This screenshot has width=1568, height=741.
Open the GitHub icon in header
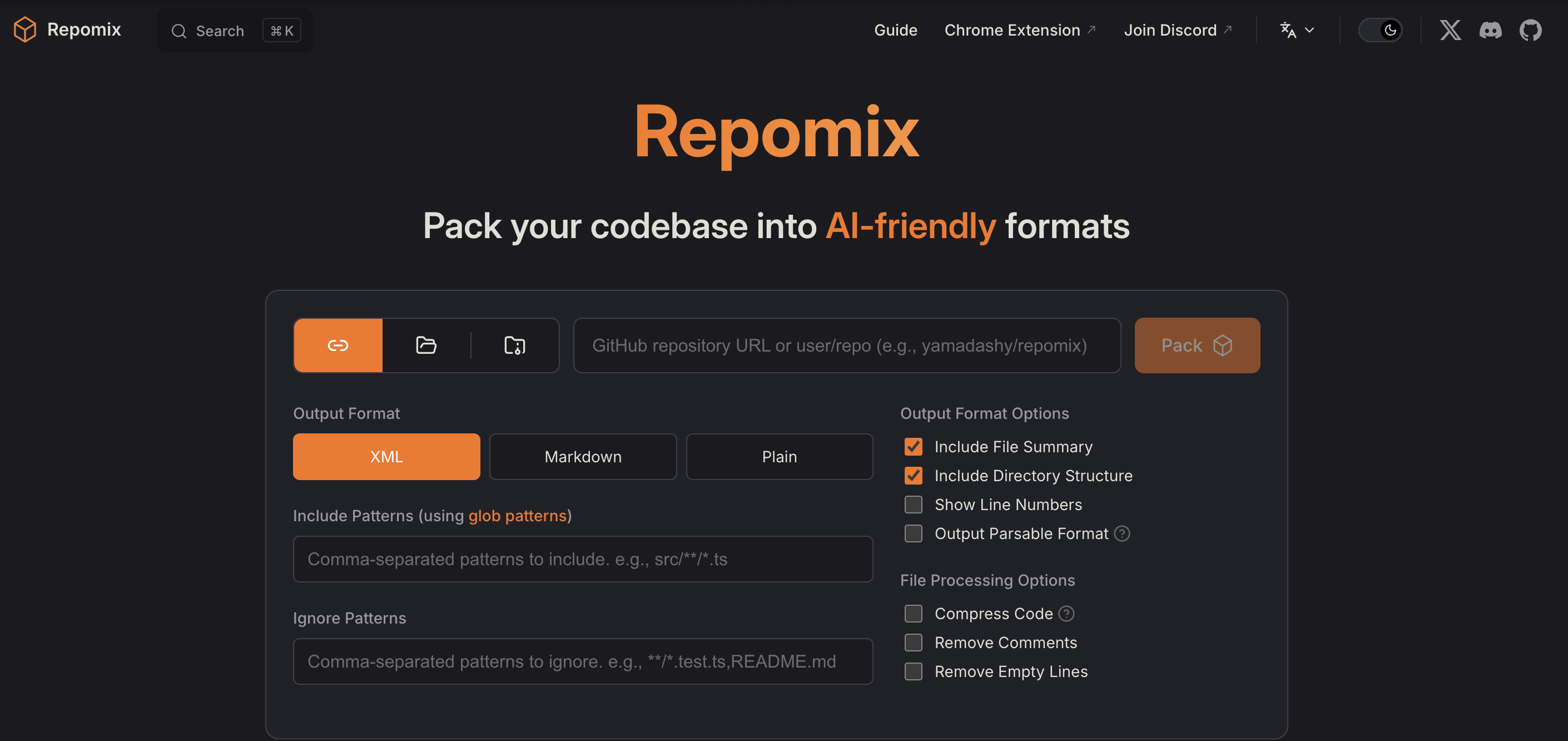click(x=1530, y=30)
